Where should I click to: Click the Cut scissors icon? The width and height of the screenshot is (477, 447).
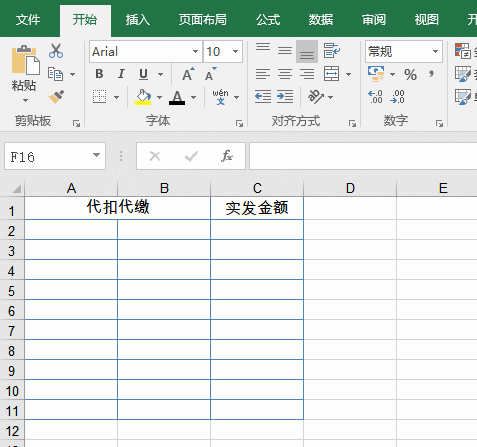click(x=56, y=51)
